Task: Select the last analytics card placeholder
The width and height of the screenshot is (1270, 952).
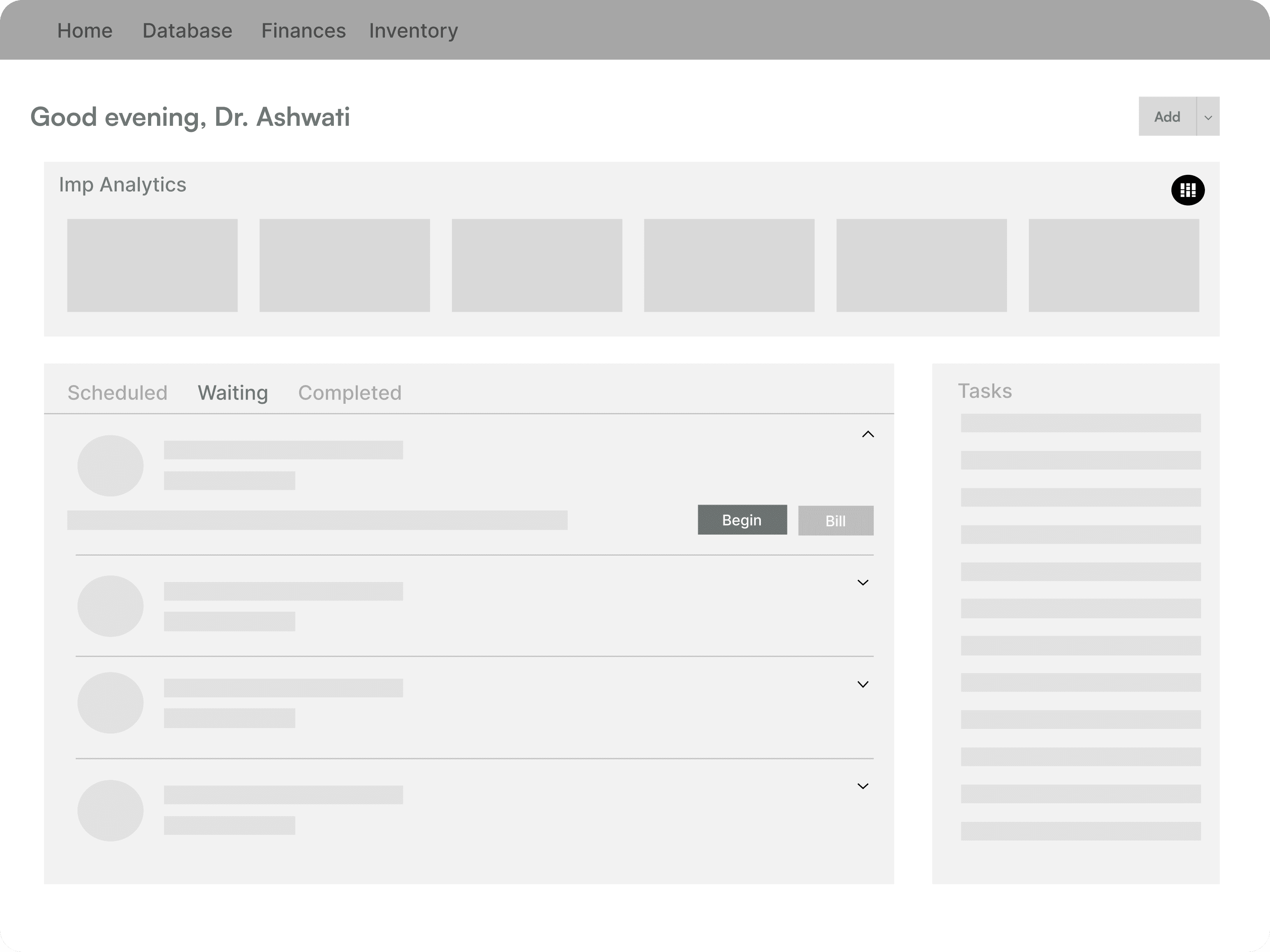Action: pos(1113,265)
